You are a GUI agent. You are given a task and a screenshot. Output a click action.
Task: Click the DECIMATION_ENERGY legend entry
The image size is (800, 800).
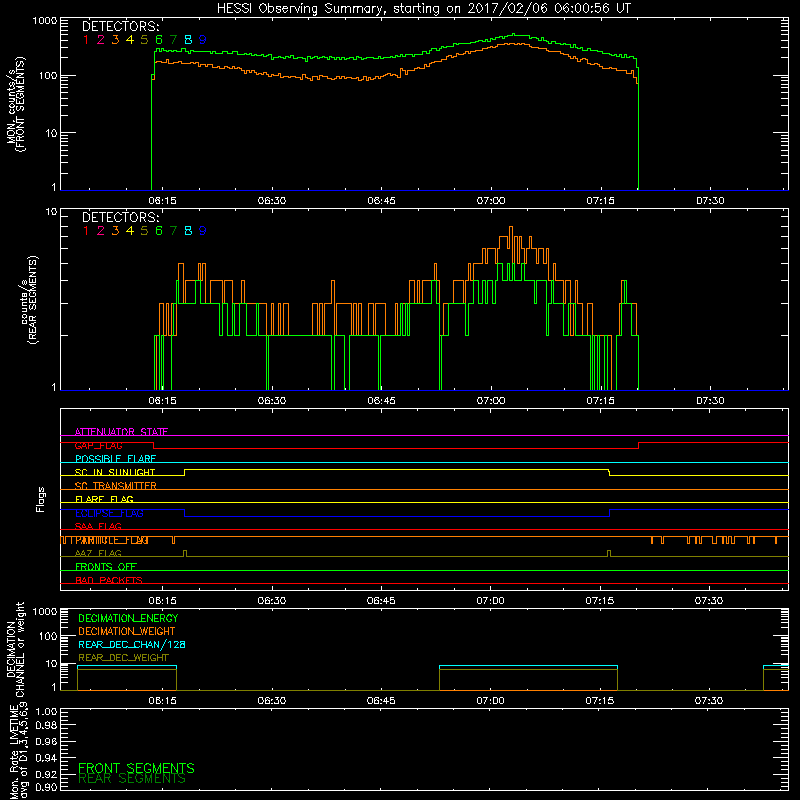click(x=128, y=618)
